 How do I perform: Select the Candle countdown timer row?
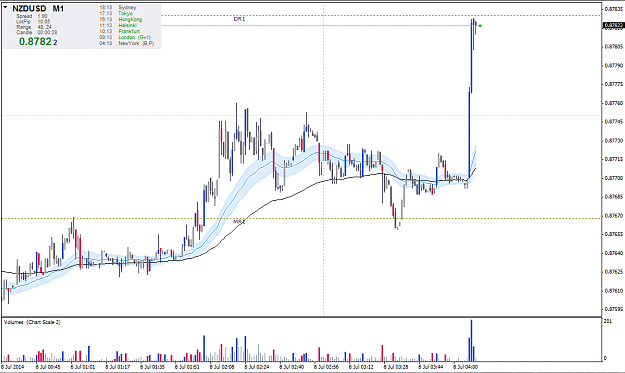37,32
